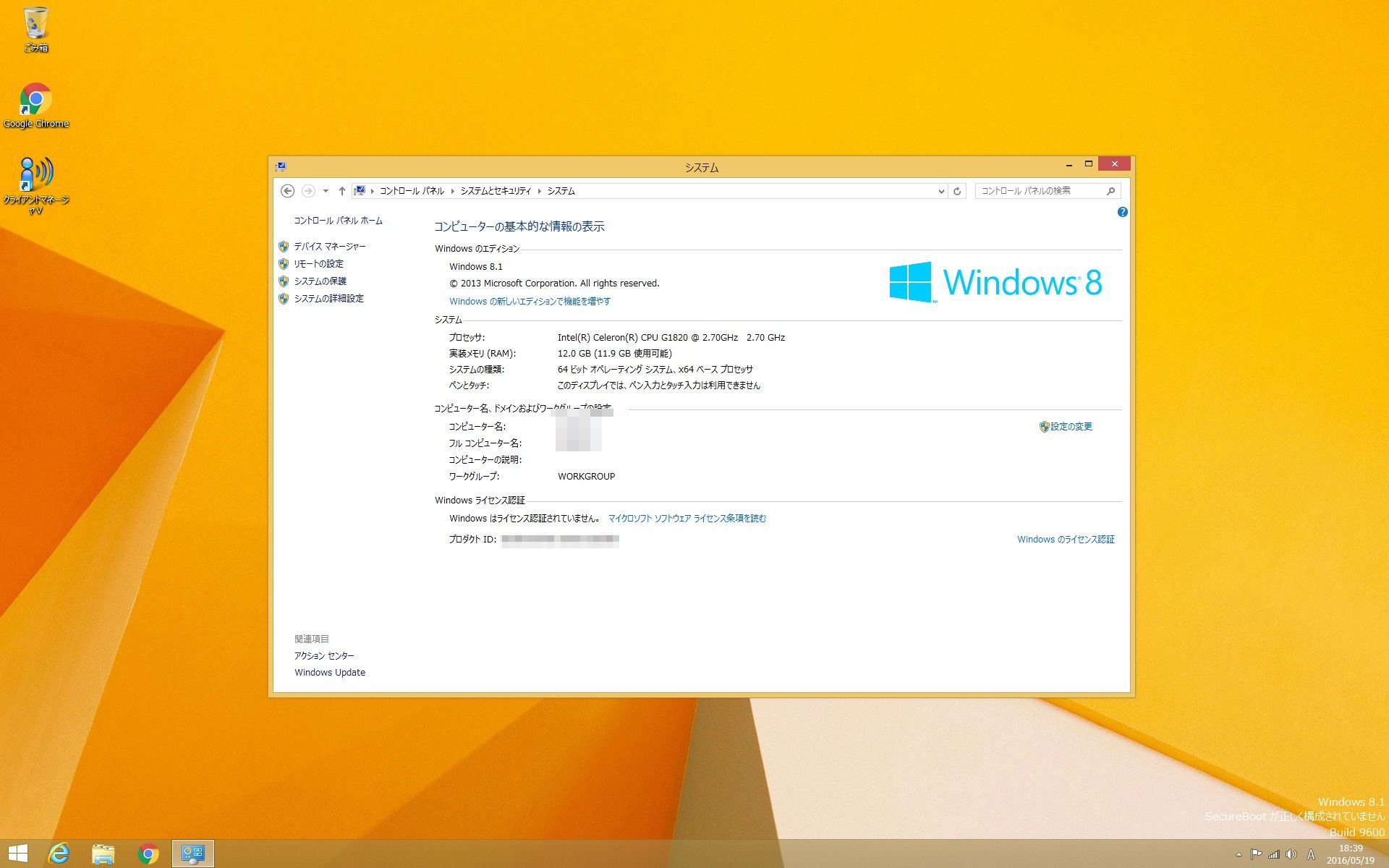
Task: Click the back navigation arrow
Action: pos(287,191)
